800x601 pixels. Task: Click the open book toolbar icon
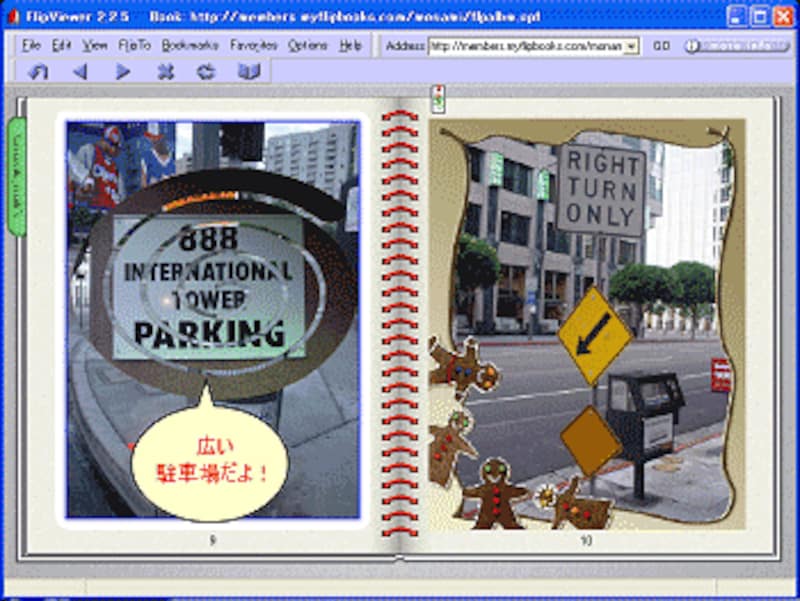pos(249,71)
